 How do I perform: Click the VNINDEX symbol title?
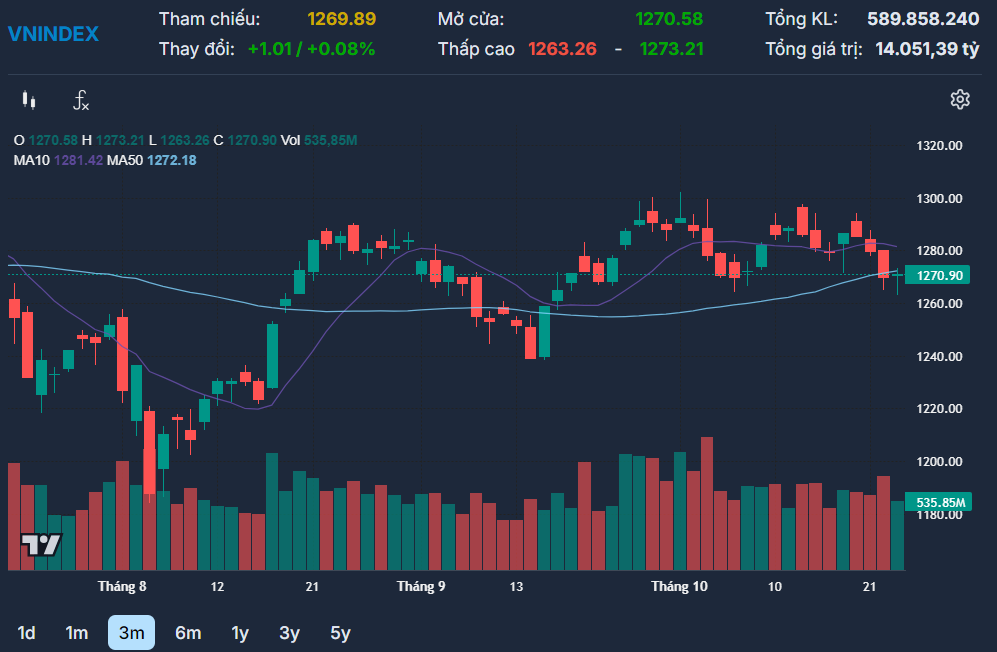[53, 34]
